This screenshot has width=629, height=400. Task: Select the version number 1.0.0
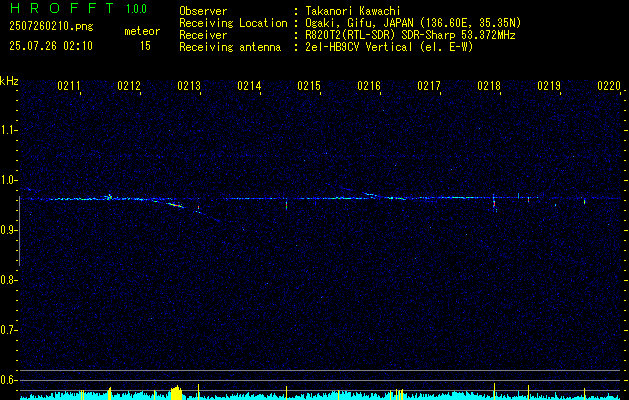136,9
